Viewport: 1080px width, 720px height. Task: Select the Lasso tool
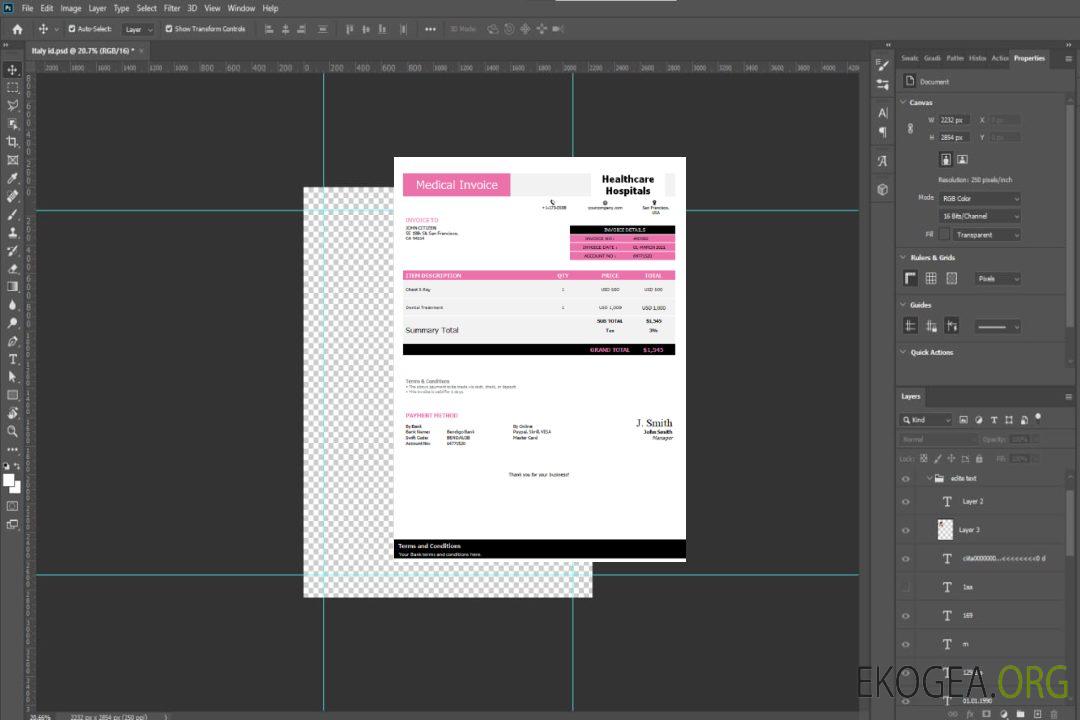click(x=13, y=106)
